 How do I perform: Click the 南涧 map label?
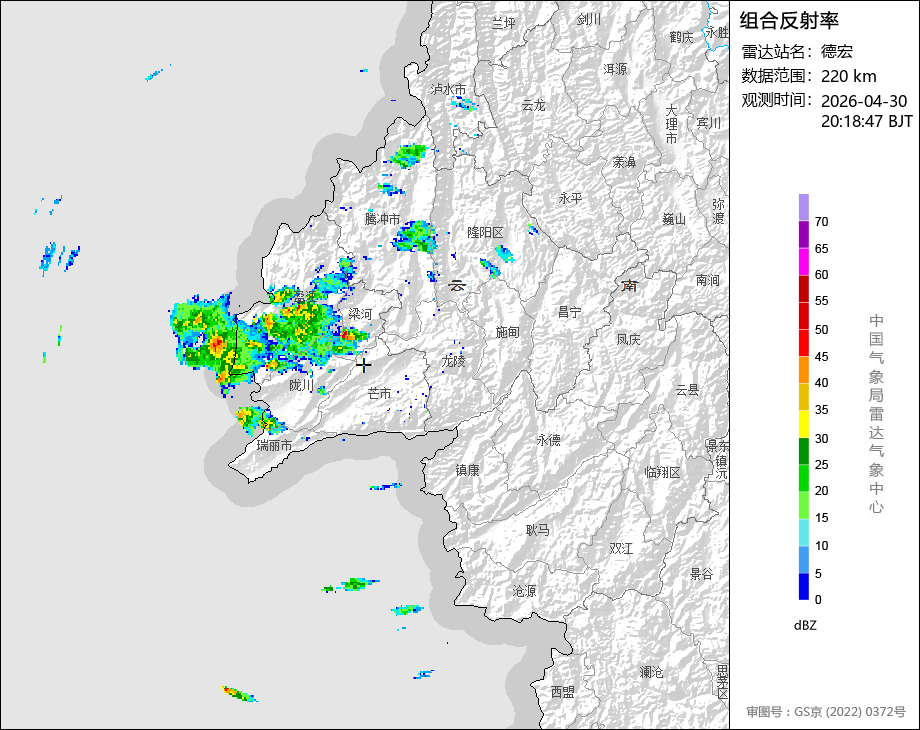point(708,280)
